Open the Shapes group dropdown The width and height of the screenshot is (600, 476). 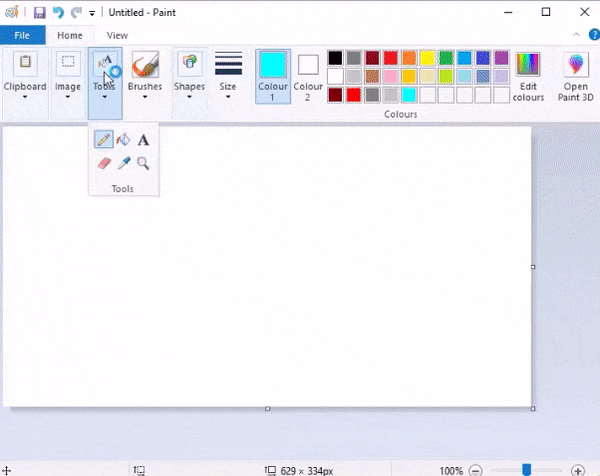pyautogui.click(x=189, y=83)
